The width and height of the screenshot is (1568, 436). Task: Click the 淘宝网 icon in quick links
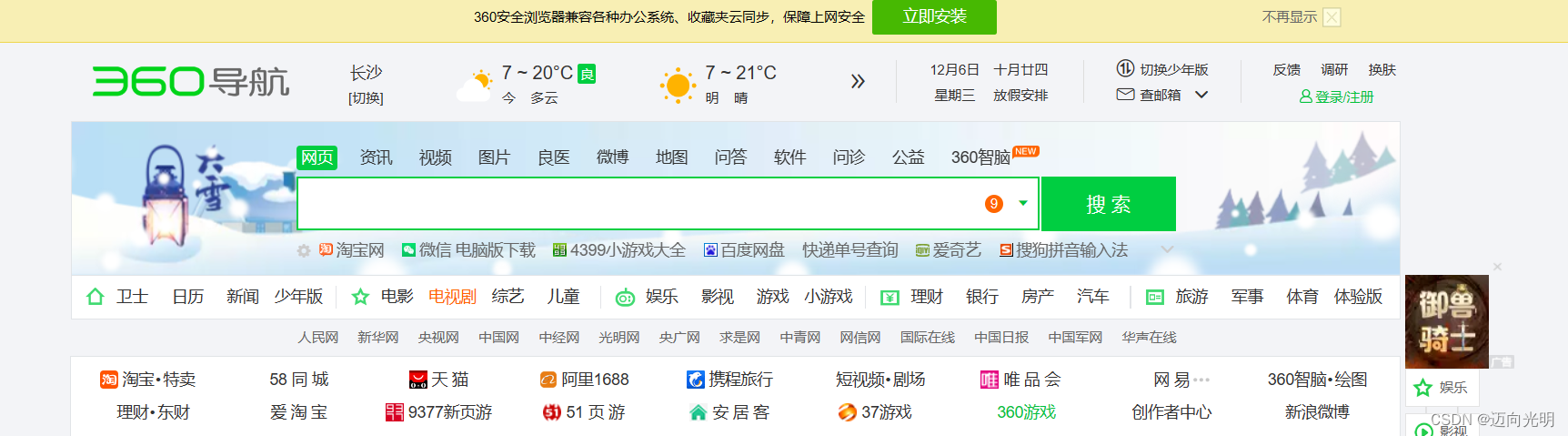click(x=326, y=249)
